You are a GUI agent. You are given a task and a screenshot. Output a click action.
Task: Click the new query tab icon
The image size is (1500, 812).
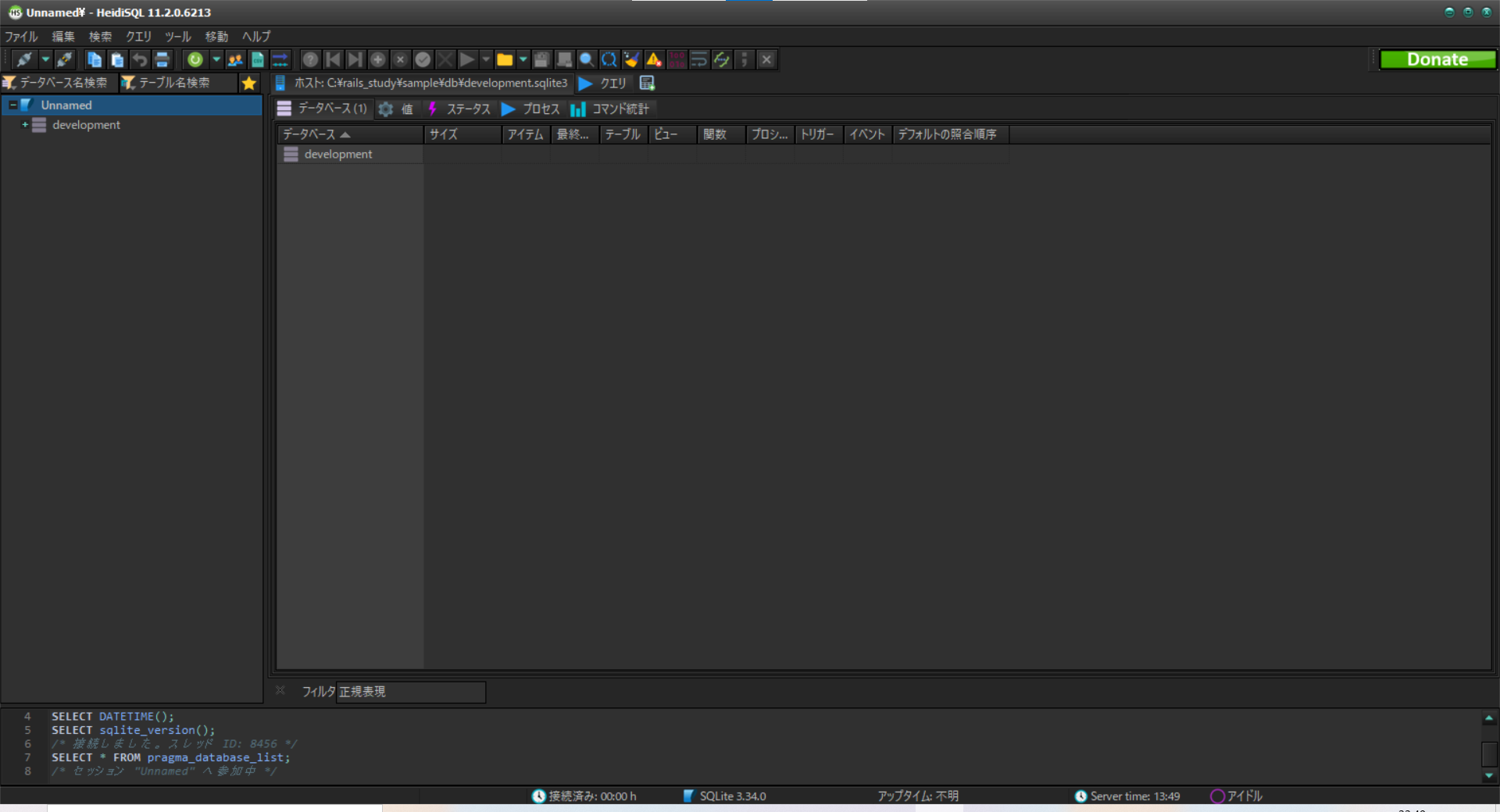(x=647, y=83)
